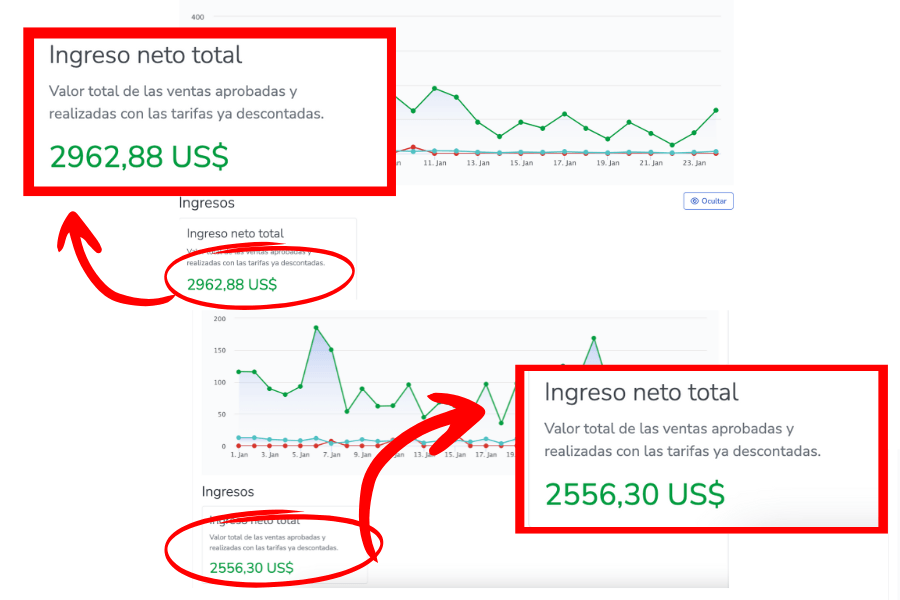
Task: Click the lower Ingresos section heading
Action: pos(228,492)
